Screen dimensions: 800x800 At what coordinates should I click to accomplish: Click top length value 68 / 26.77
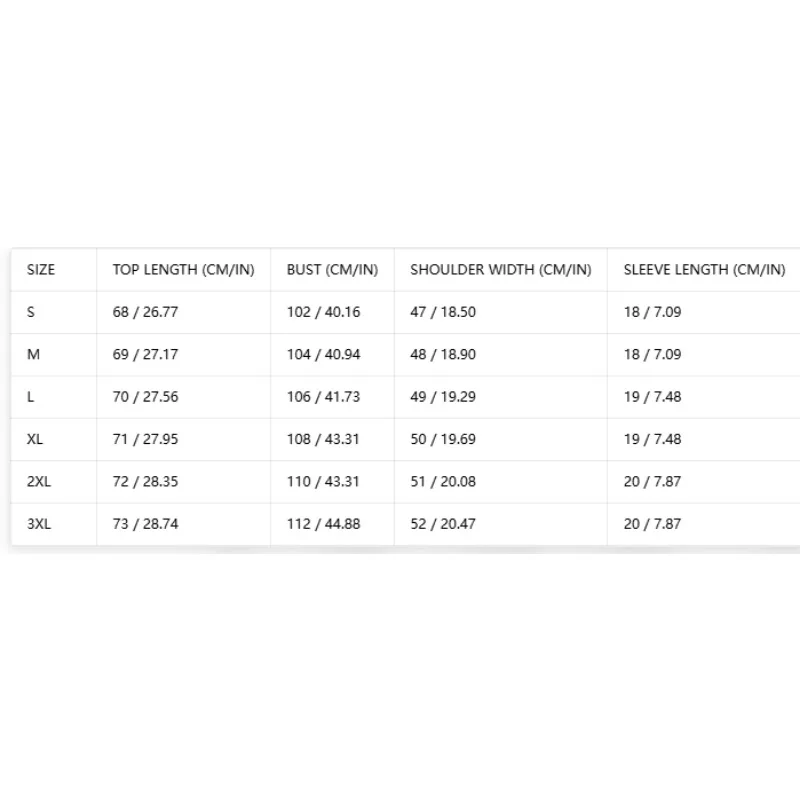[x=145, y=312]
